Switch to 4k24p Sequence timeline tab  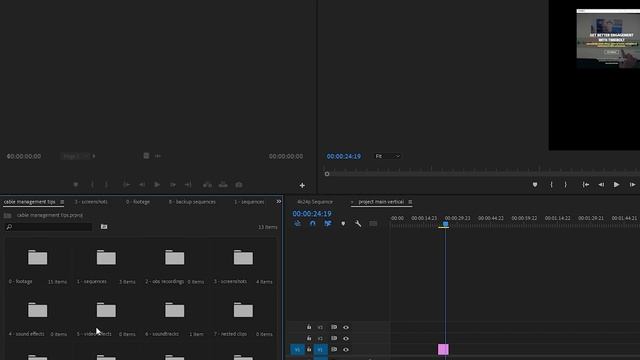pos(315,202)
